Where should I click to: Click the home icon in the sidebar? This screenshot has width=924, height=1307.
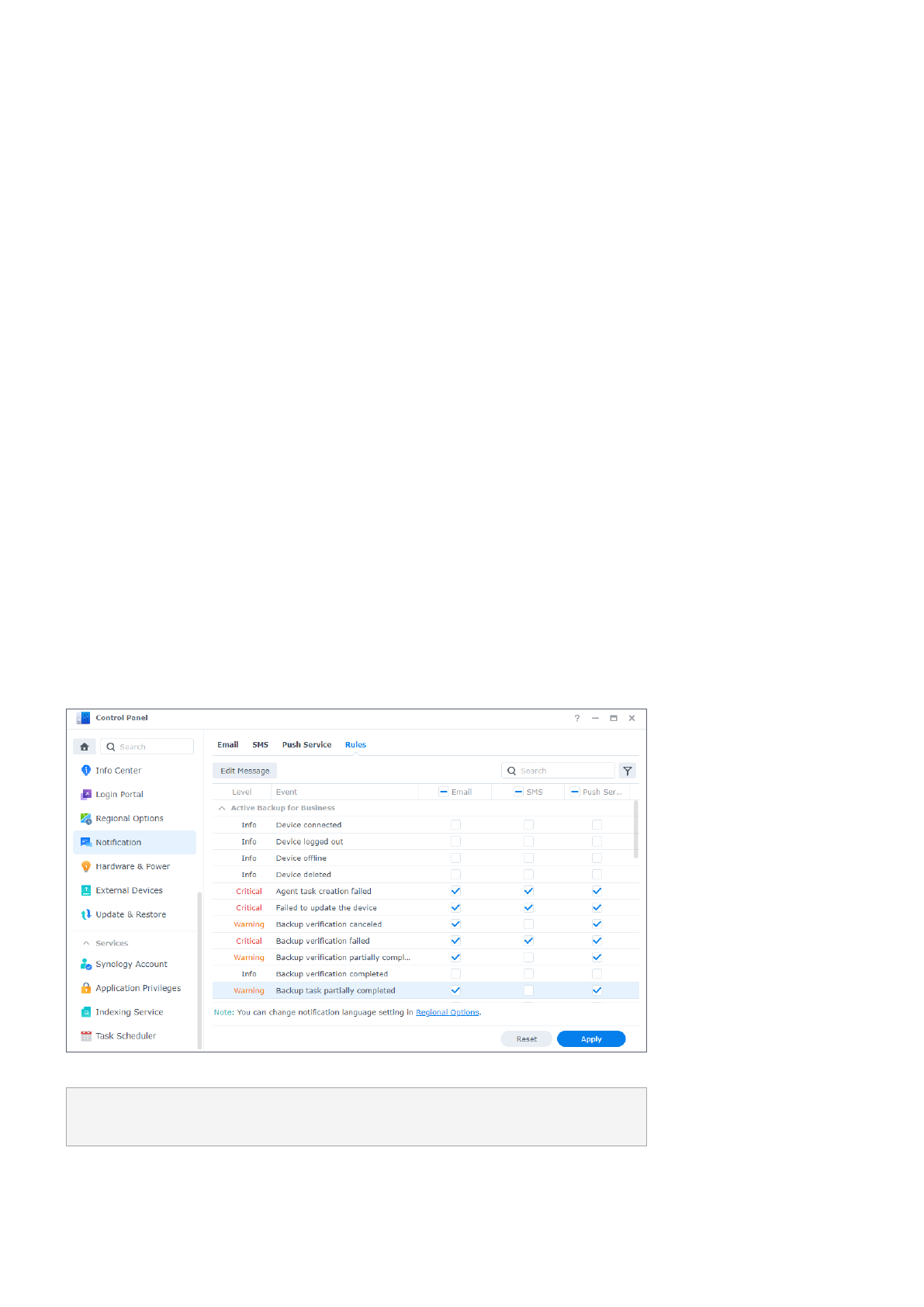85,747
